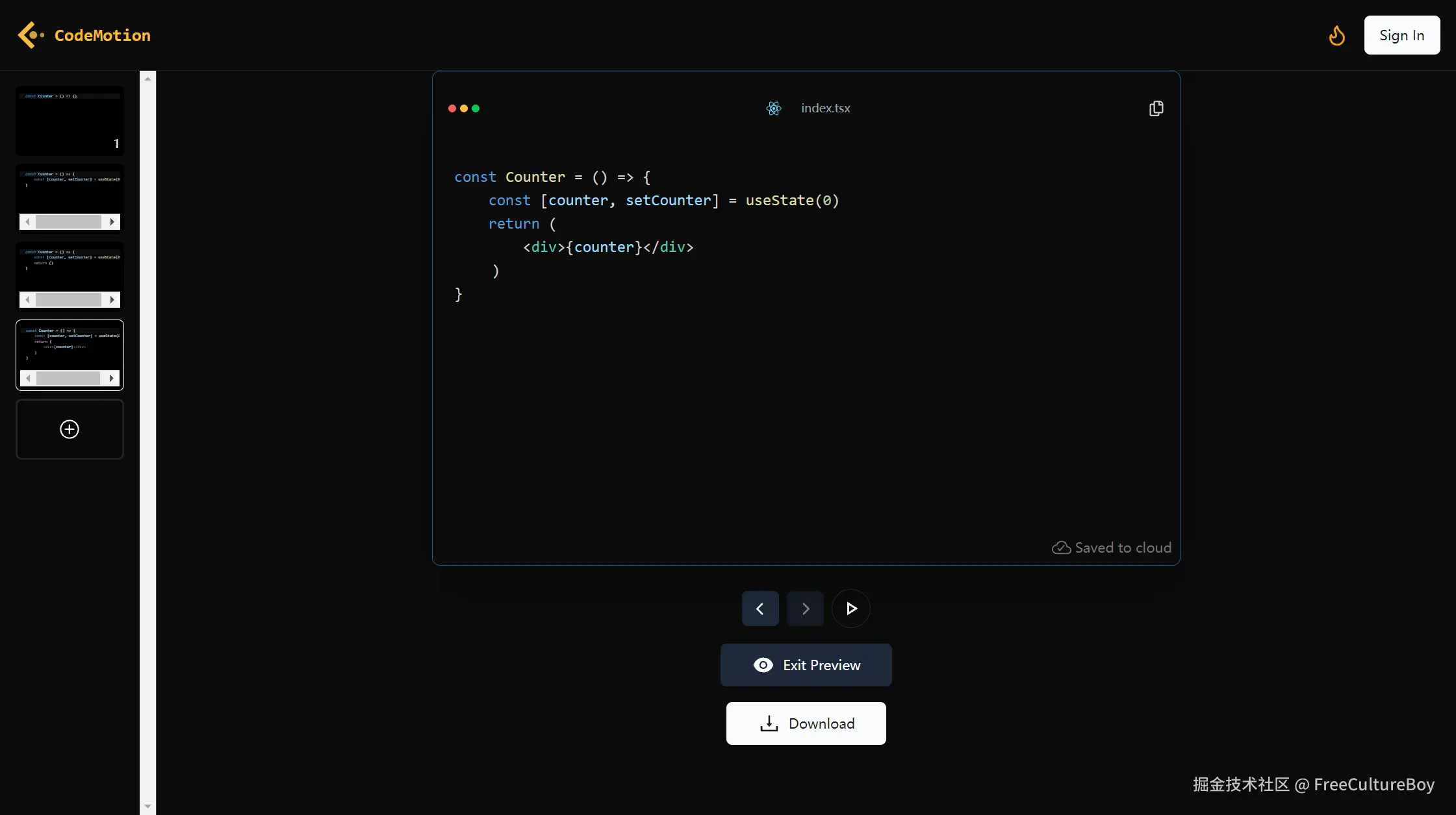The width and height of the screenshot is (1456, 815).
Task: Click sidebar scrollbar down arrow
Action: (148, 806)
